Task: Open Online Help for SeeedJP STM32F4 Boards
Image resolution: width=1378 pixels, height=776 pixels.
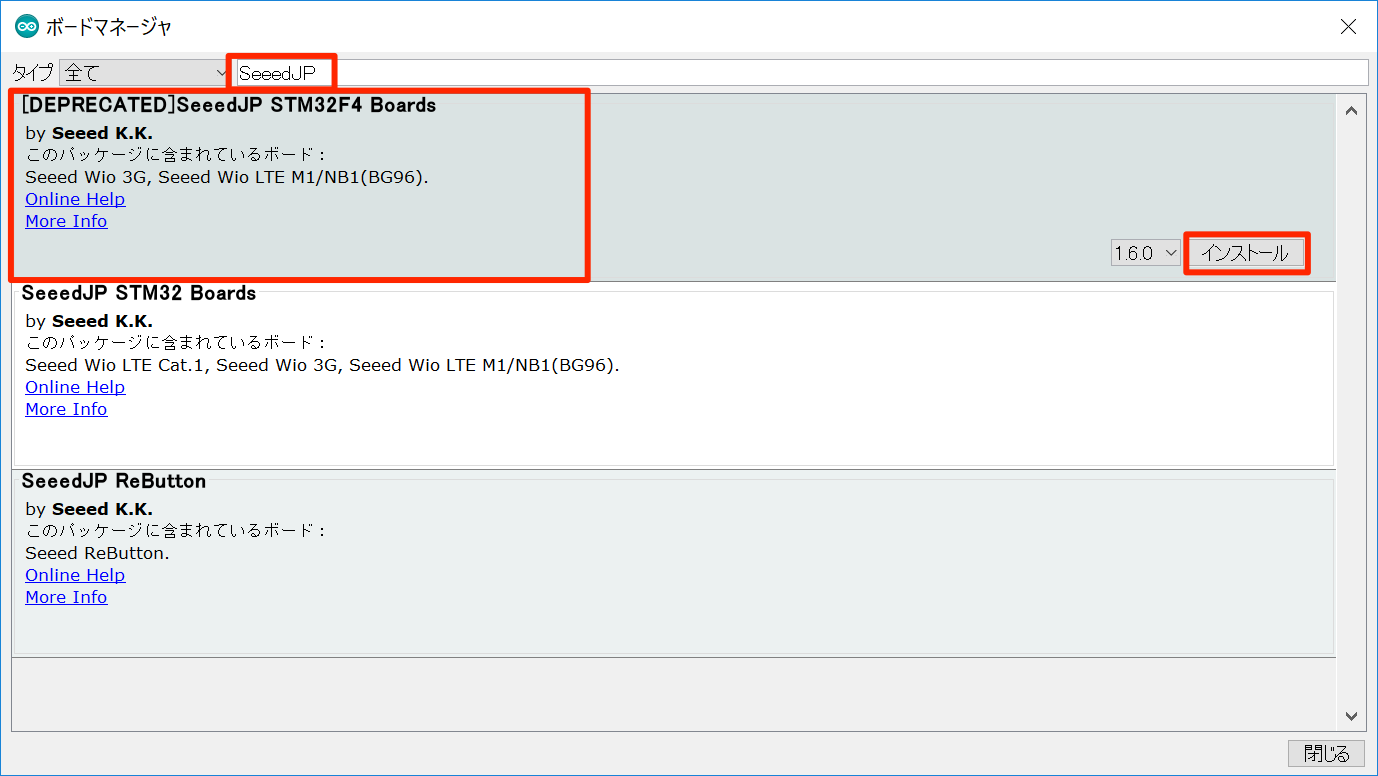Action: point(75,199)
